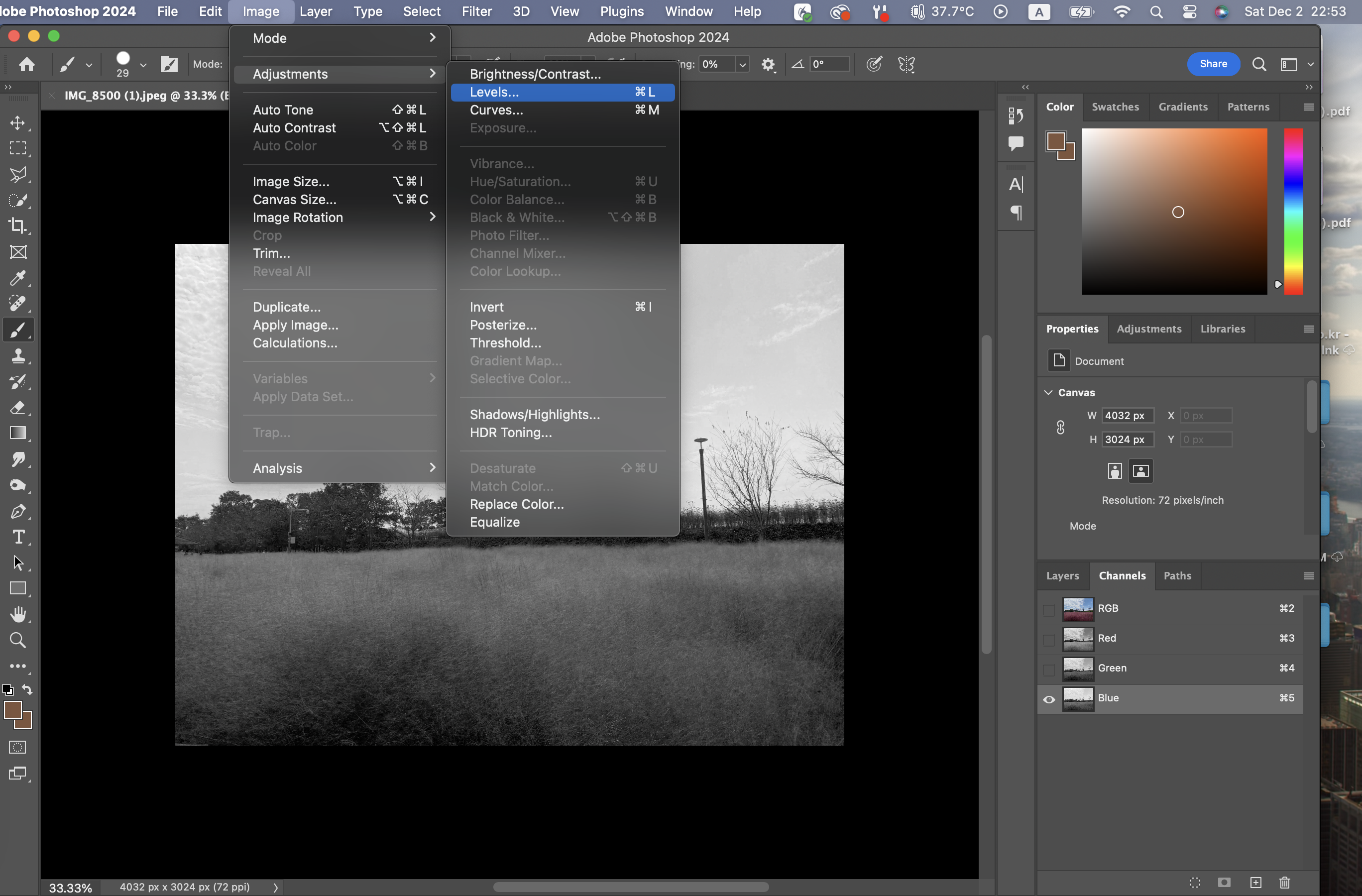Collapse the Canvas section
This screenshot has width=1362, height=896.
coord(1048,393)
